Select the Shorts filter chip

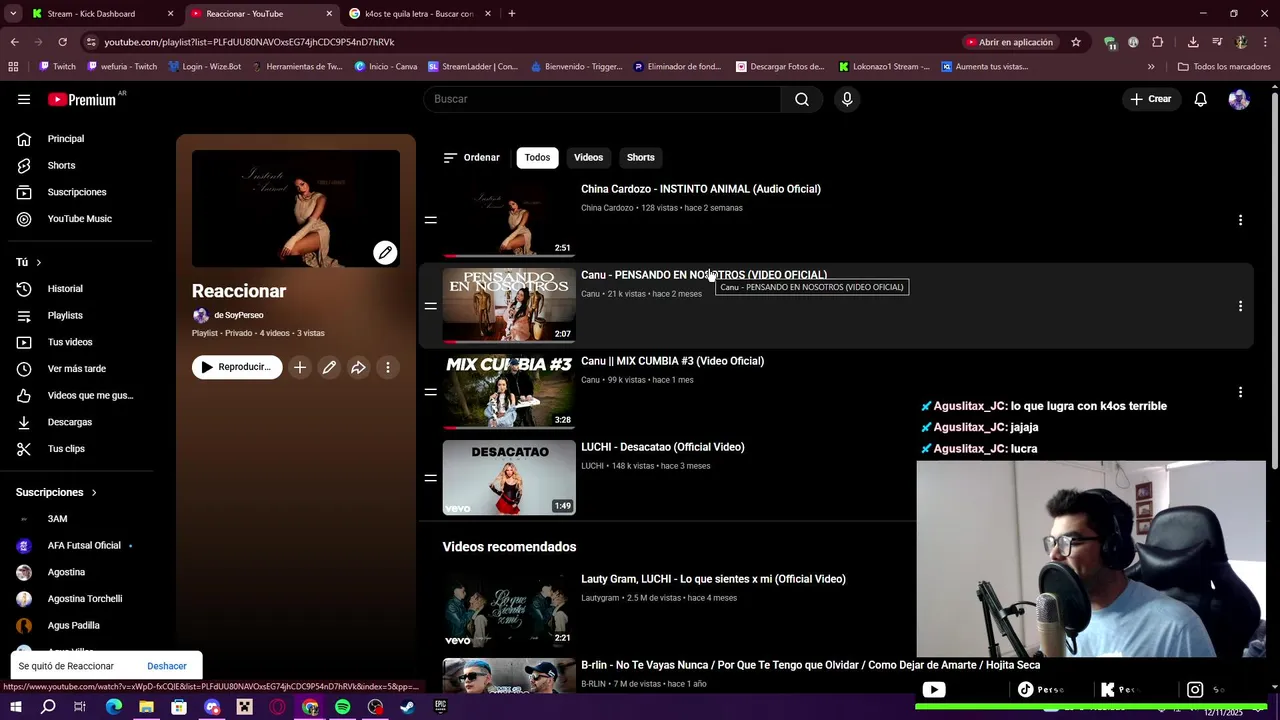640,157
